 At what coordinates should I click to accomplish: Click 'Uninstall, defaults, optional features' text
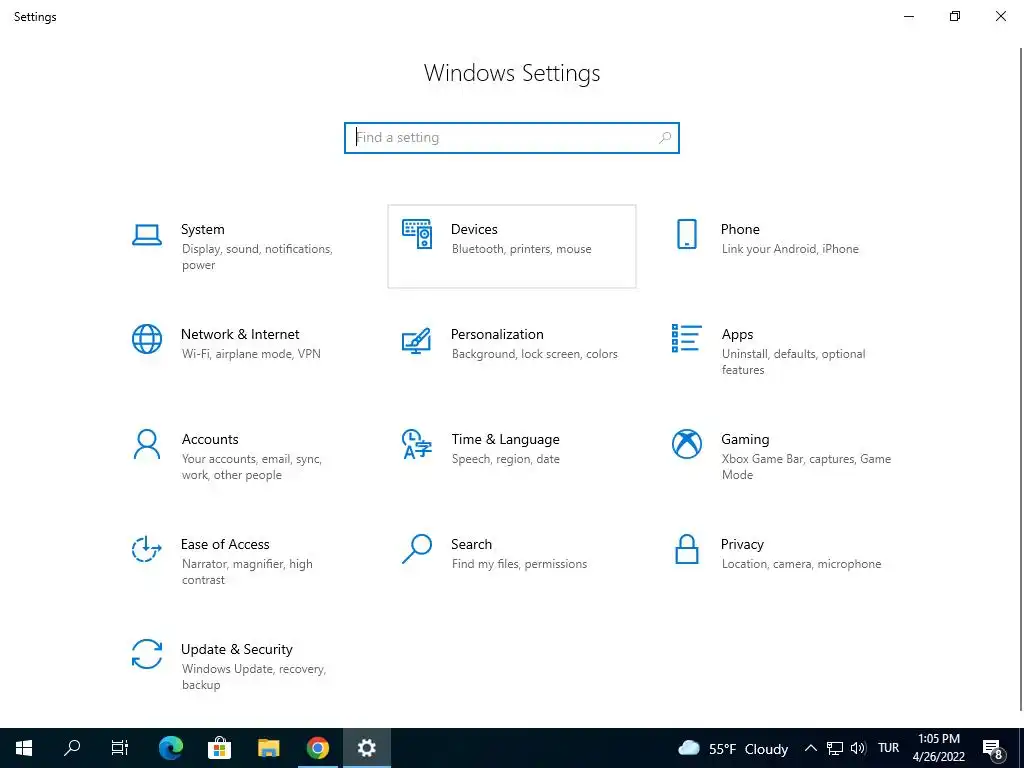pos(793,362)
